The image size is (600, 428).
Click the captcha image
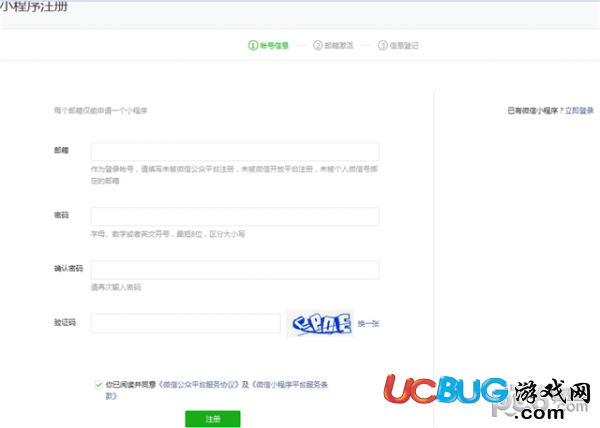point(320,324)
